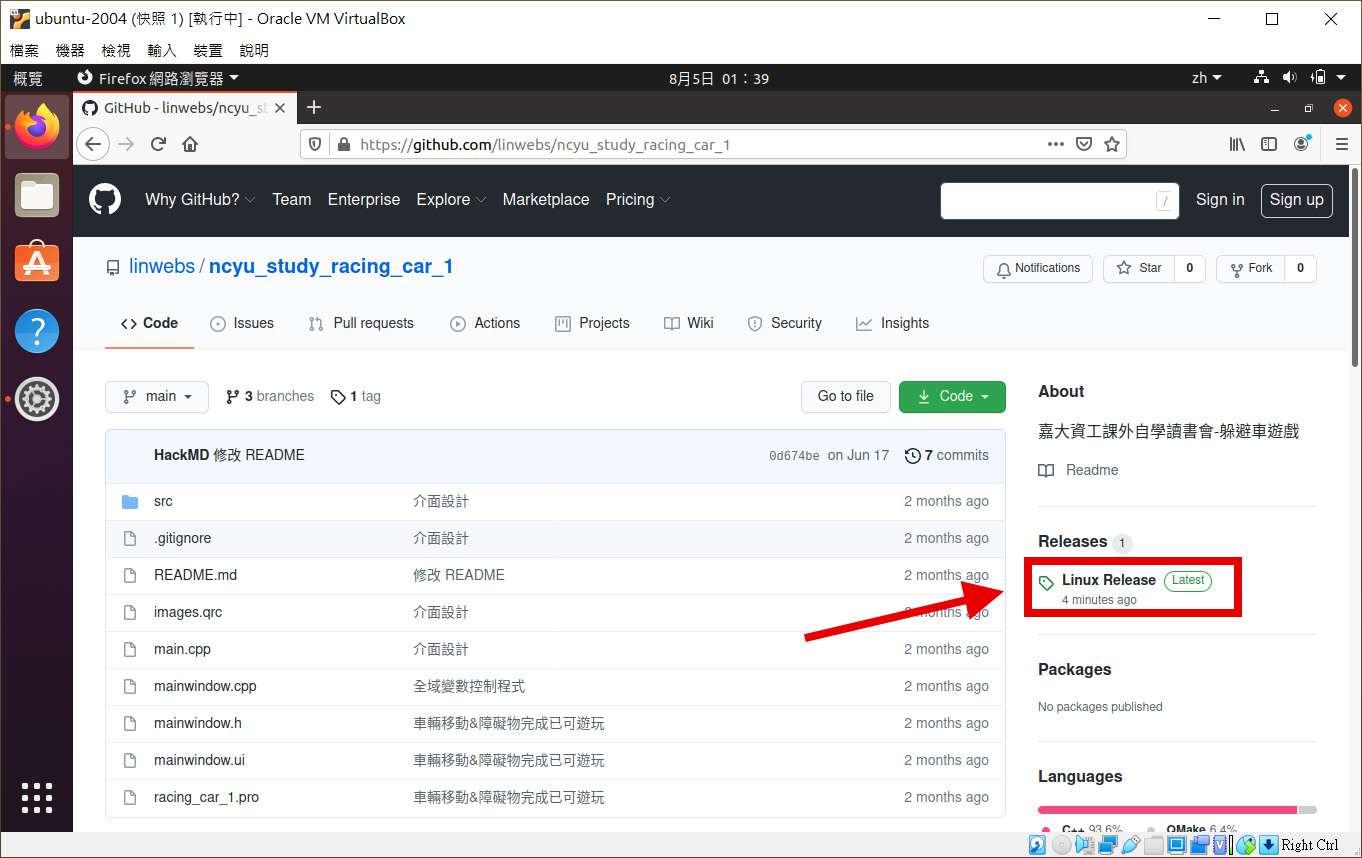Screen dimensions: 1362x858
Task: Open the Linux Release link
Action: [x=1108, y=580]
